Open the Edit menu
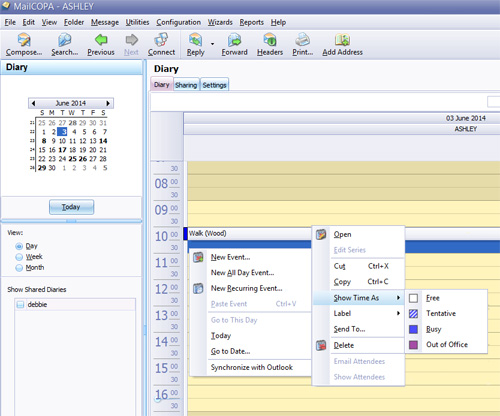 [x=29, y=22]
